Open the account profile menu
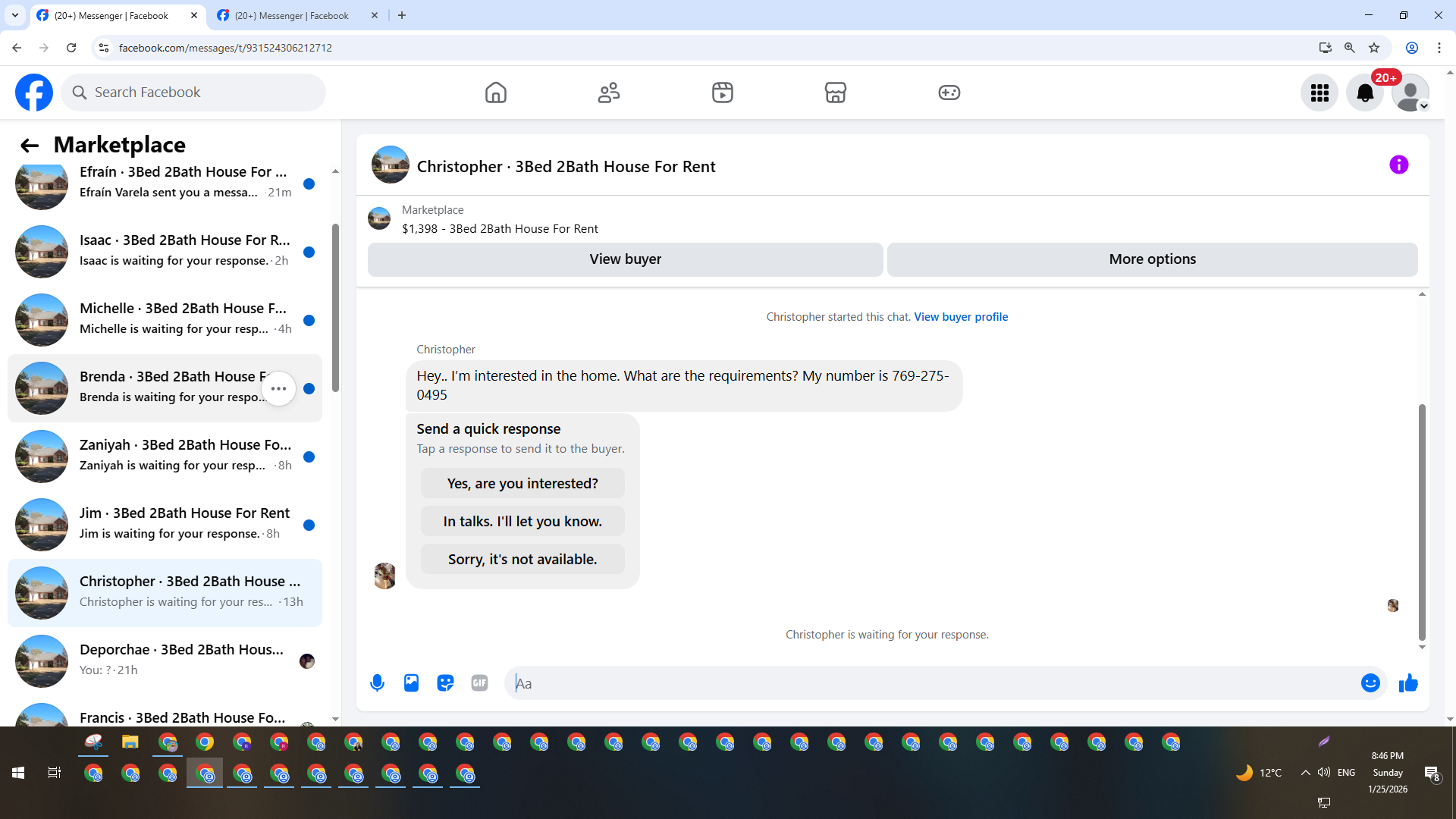 1410,93
